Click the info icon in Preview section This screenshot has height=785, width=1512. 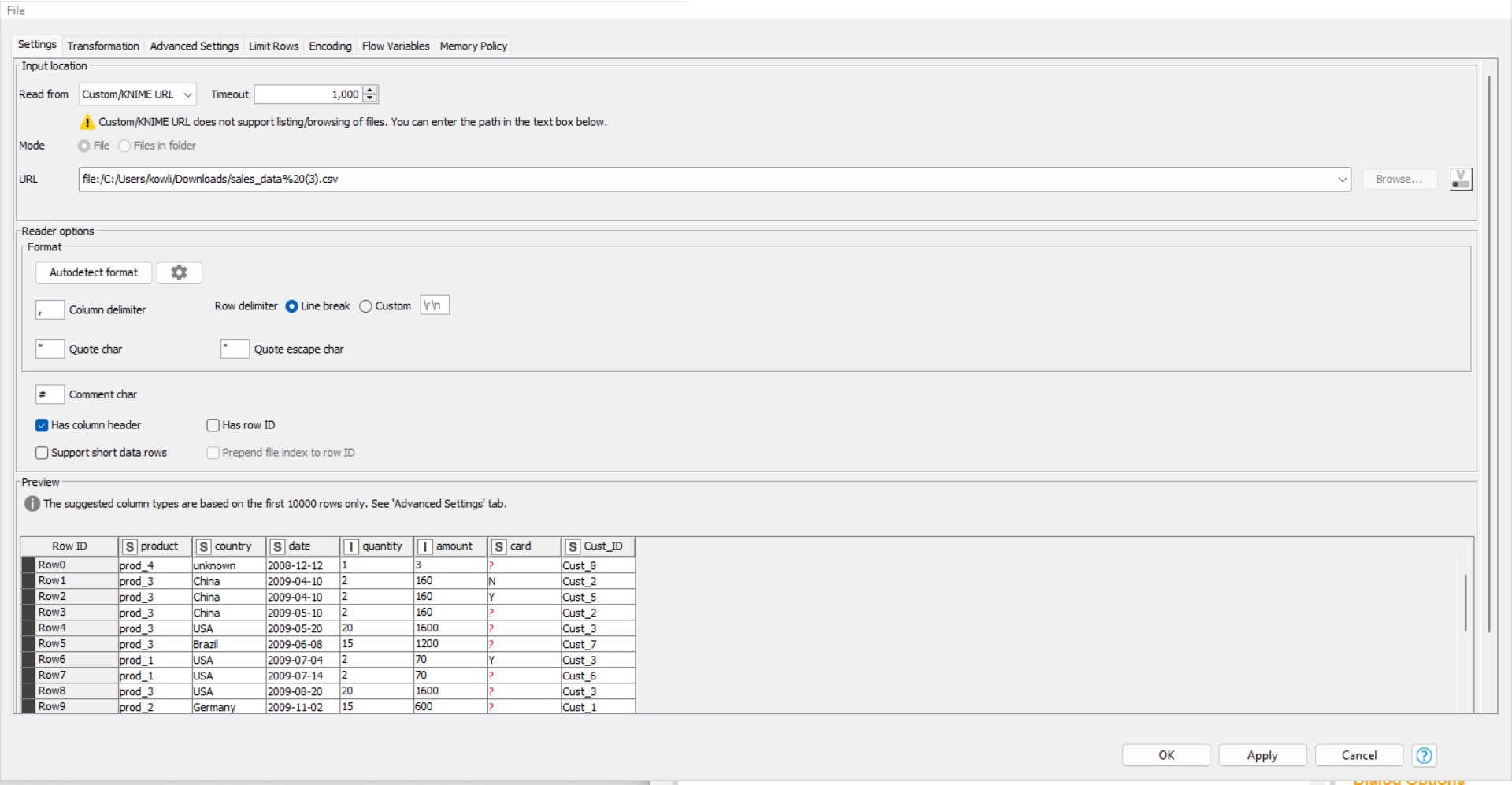click(x=31, y=504)
